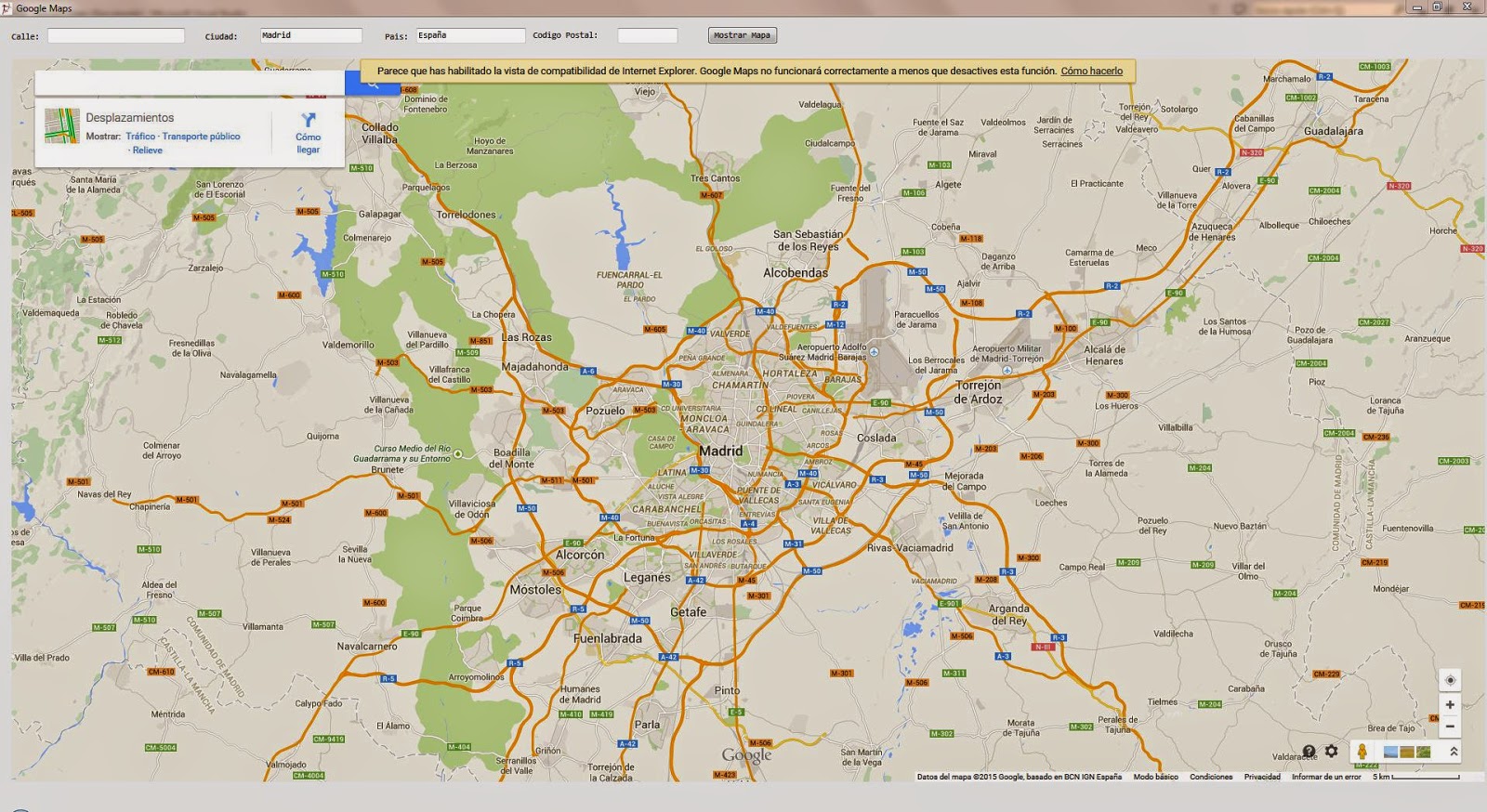Click the Rivas-Vaciamadrid label
The image size is (1487, 812).
tap(910, 547)
